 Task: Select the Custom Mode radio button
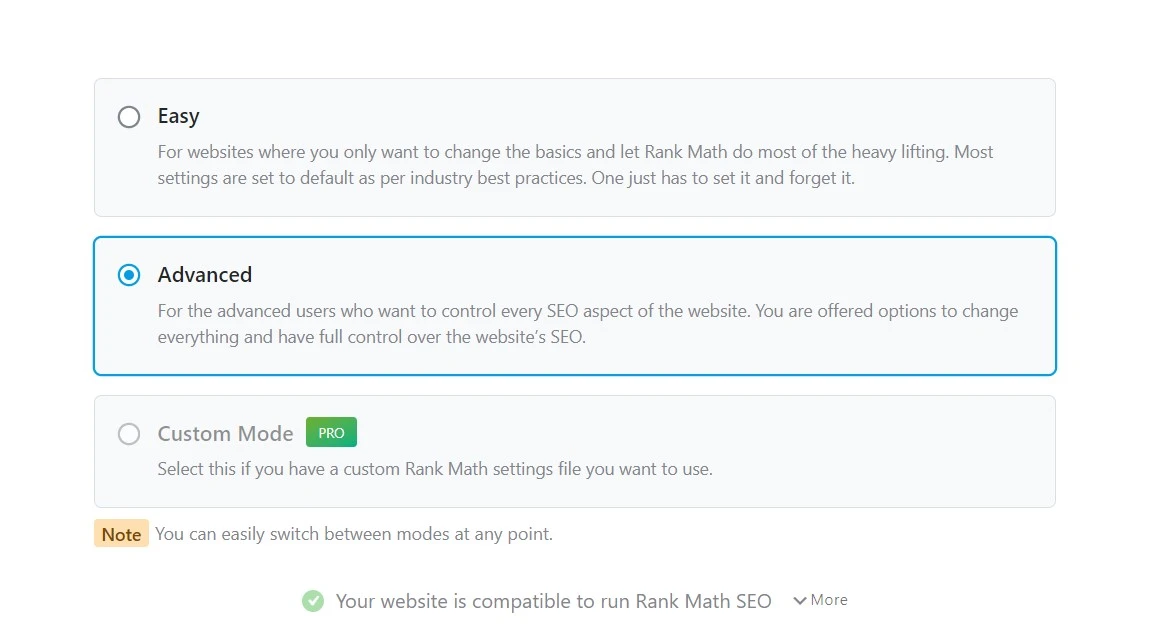click(x=129, y=434)
